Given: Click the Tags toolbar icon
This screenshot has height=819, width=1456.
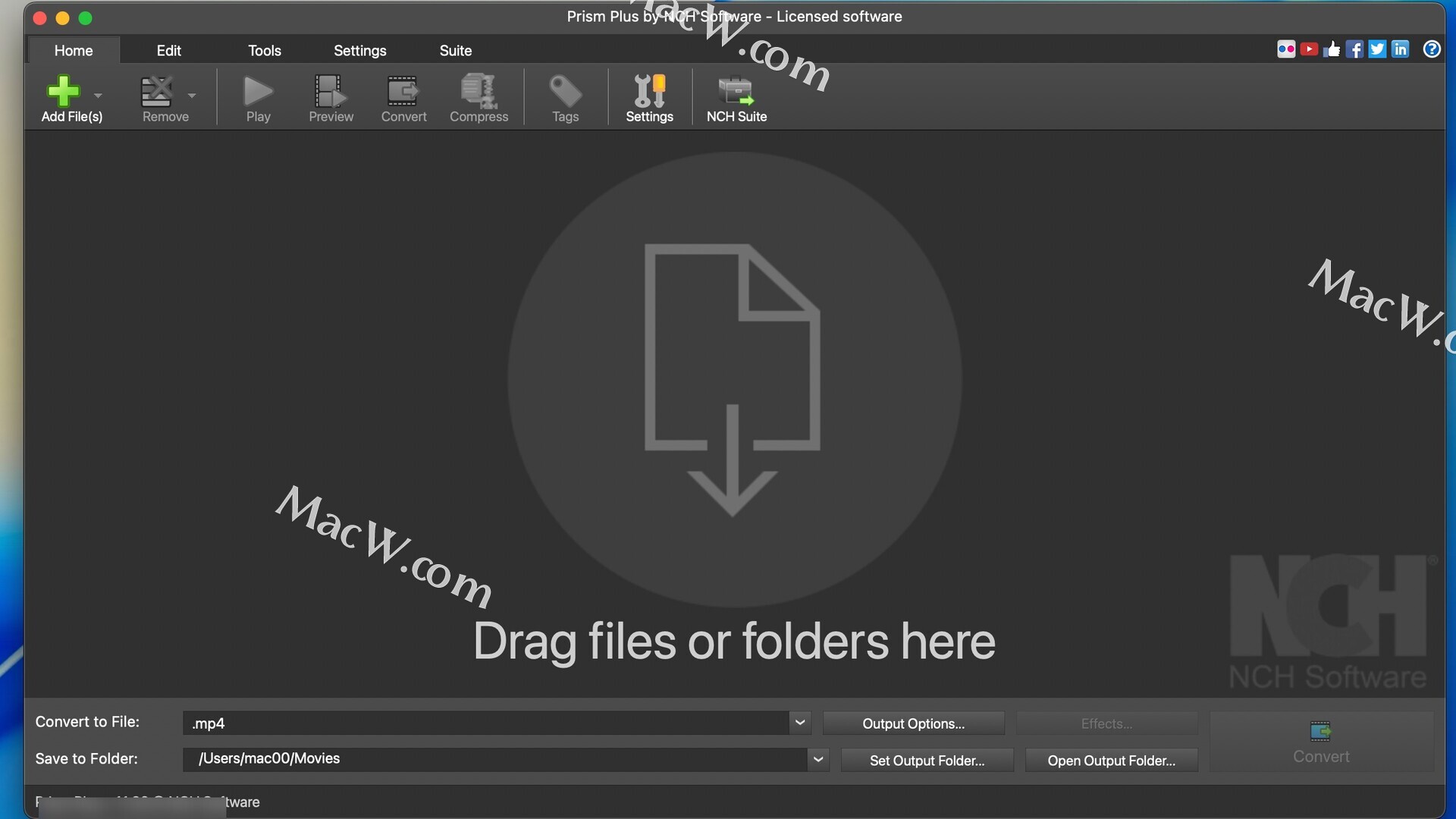Looking at the screenshot, I should pyautogui.click(x=565, y=91).
